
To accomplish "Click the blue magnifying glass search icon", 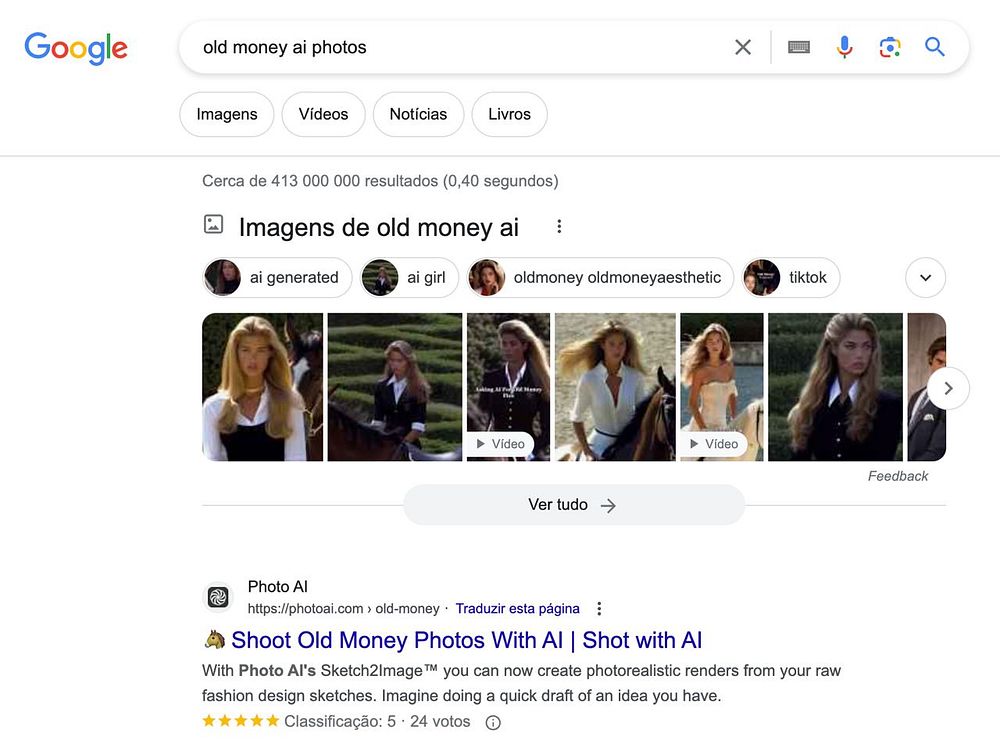I will 934,47.
